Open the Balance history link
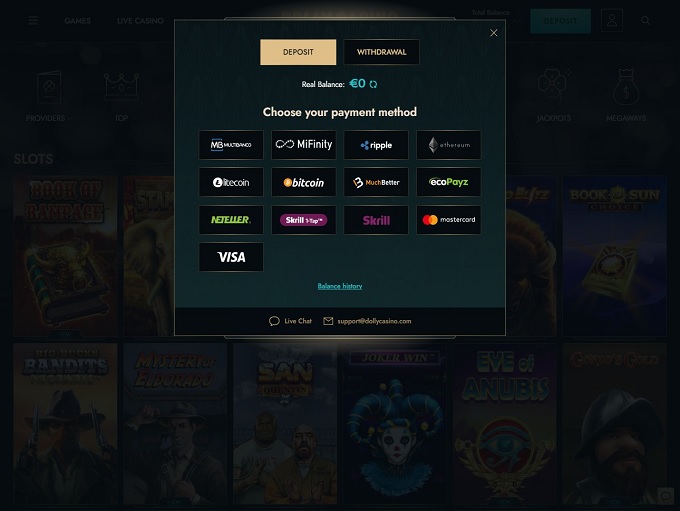 pos(340,286)
